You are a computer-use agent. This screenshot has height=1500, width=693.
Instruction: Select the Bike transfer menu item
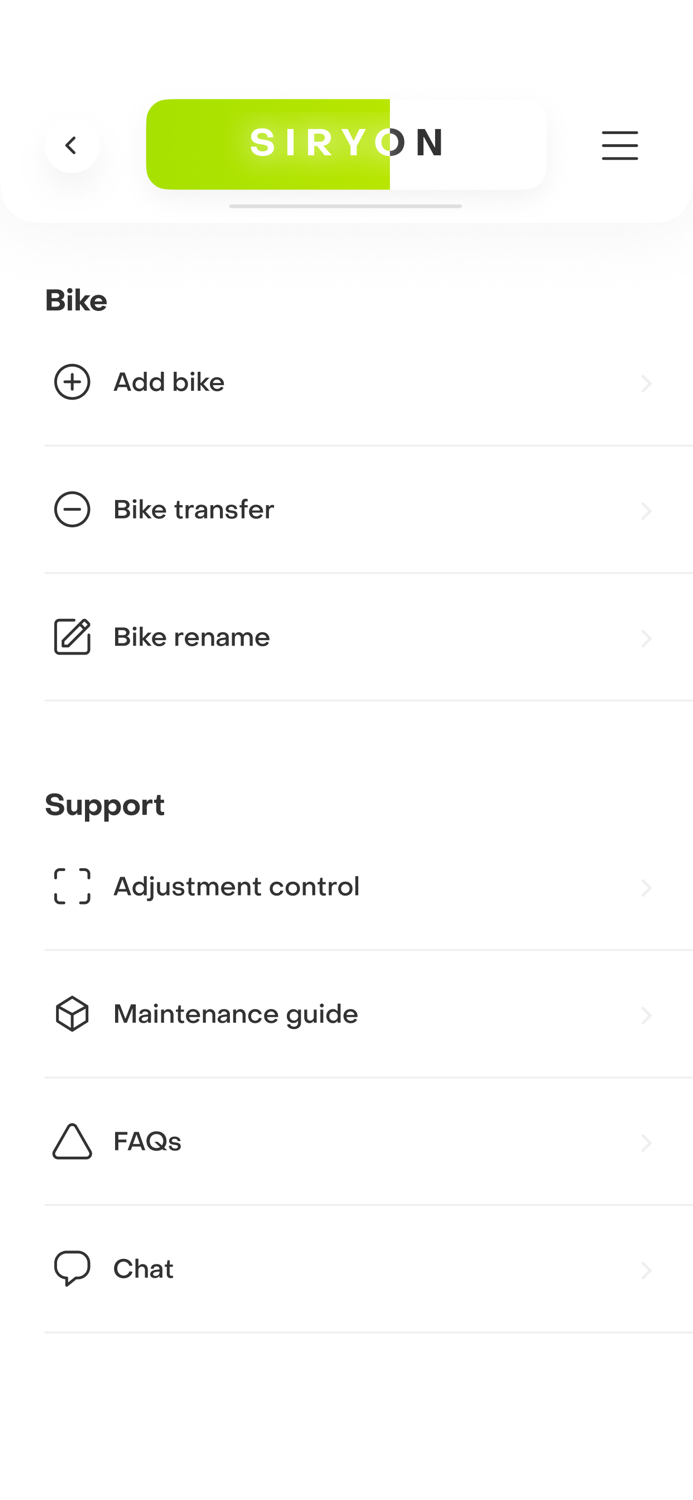[x=193, y=510]
